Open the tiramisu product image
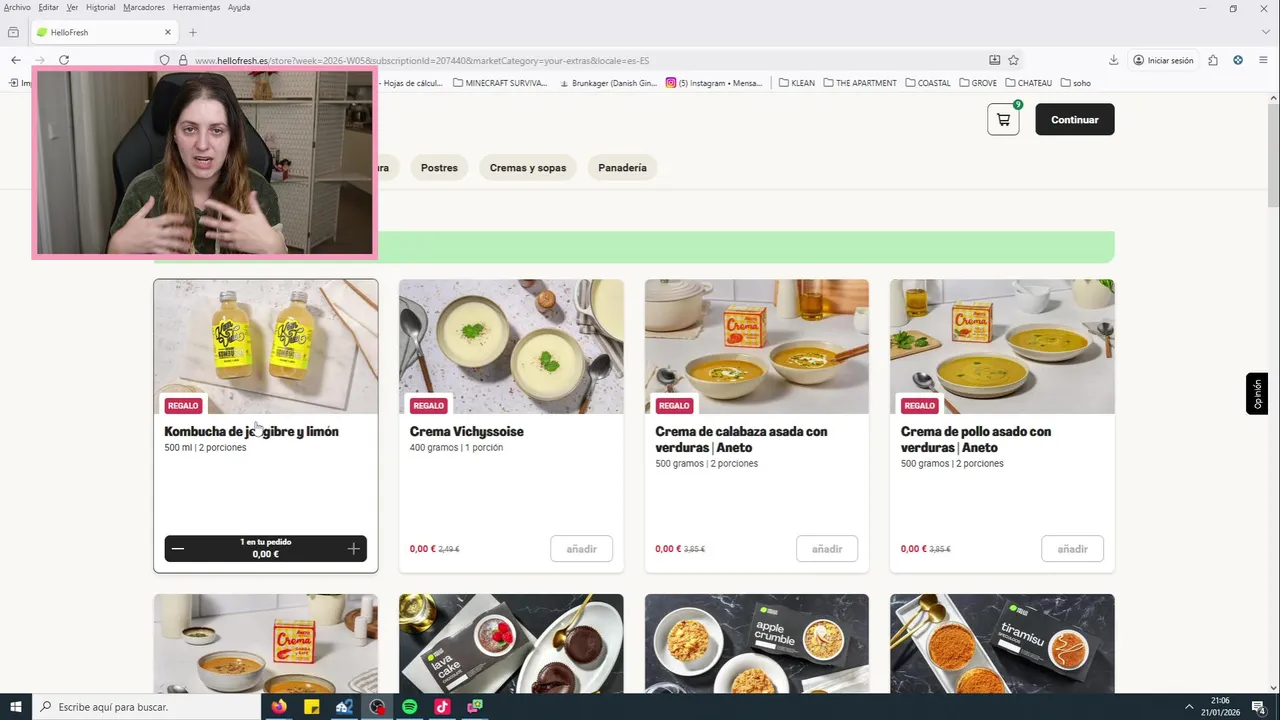 (1002, 644)
